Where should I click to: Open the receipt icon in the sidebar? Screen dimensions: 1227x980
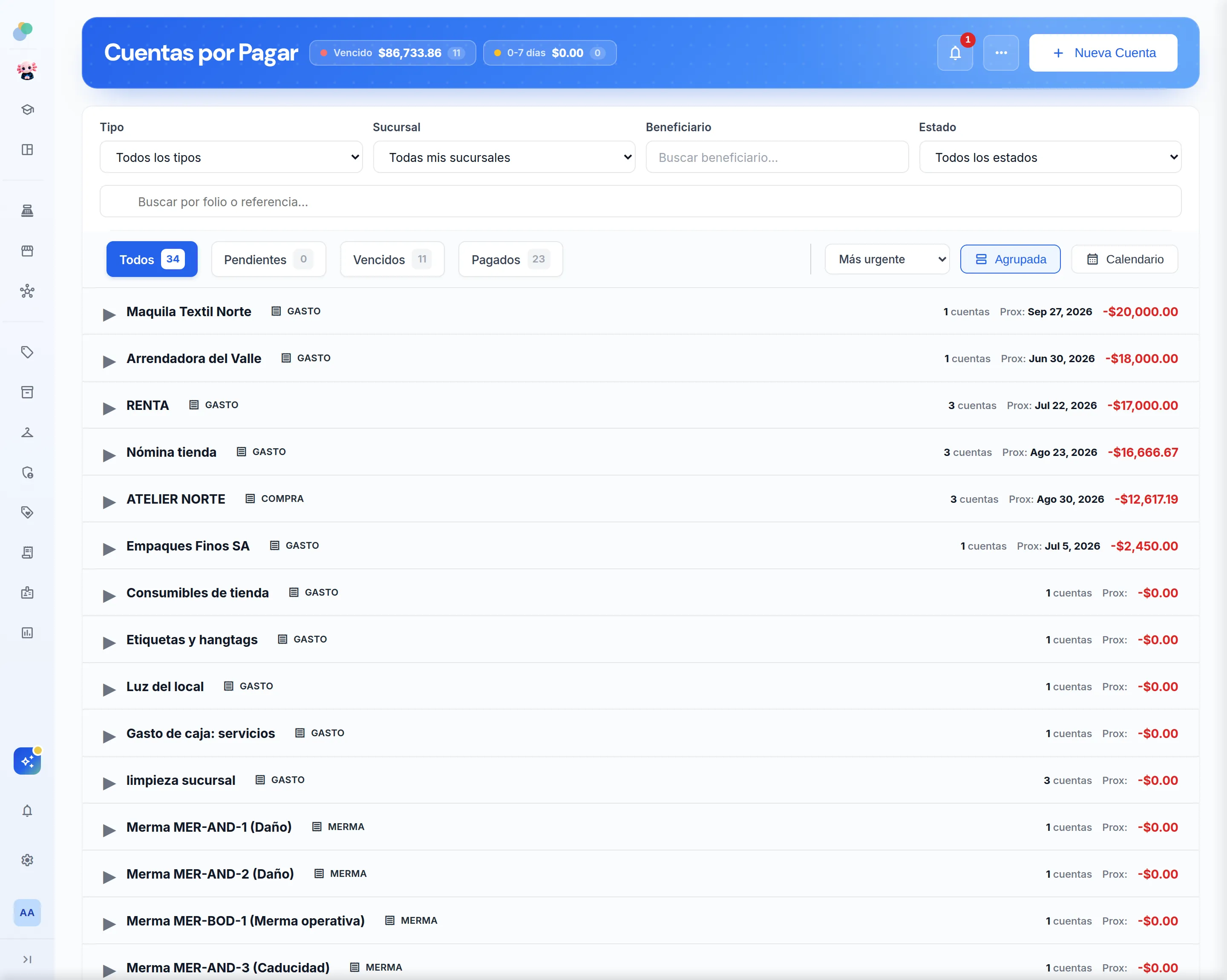pyautogui.click(x=27, y=553)
